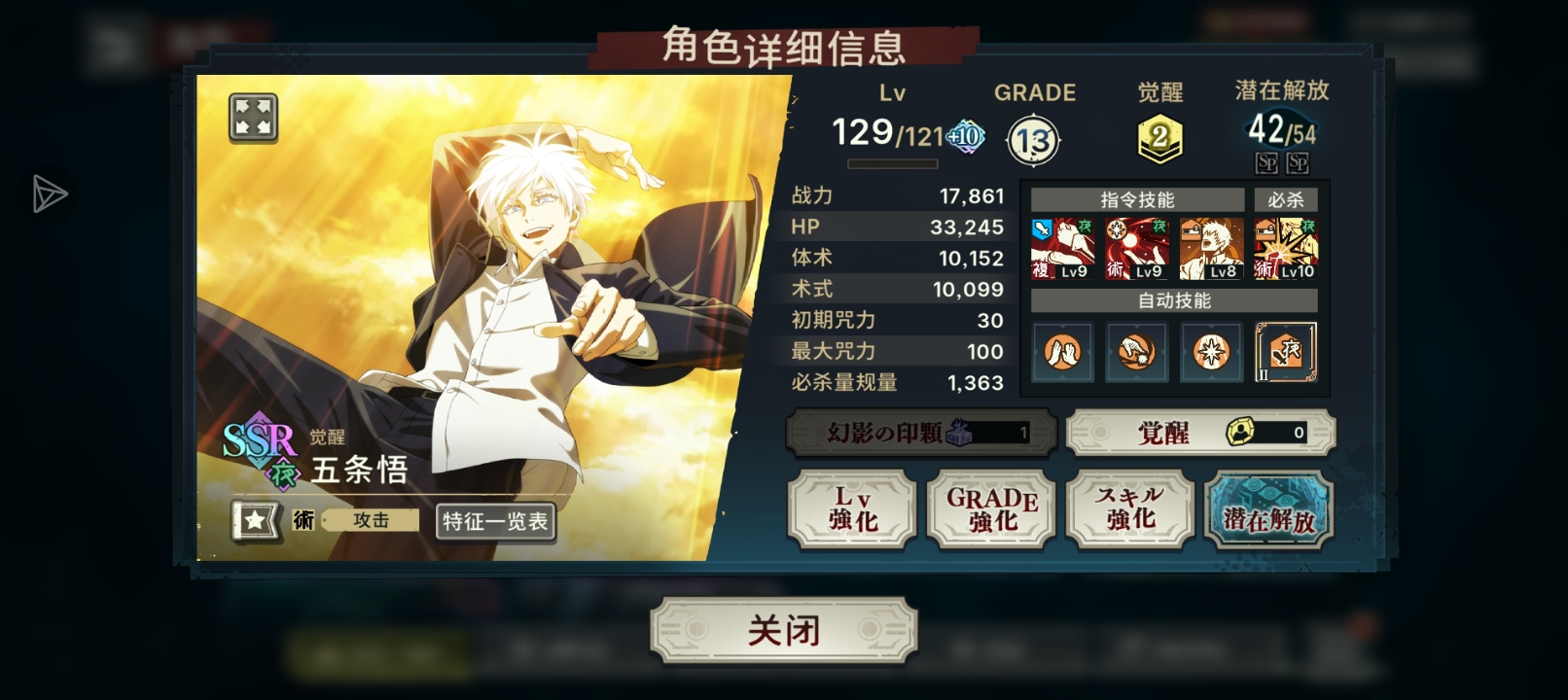Select the second command skill icon Lv9
Viewport: 1568px width, 700px height.
[1136, 249]
